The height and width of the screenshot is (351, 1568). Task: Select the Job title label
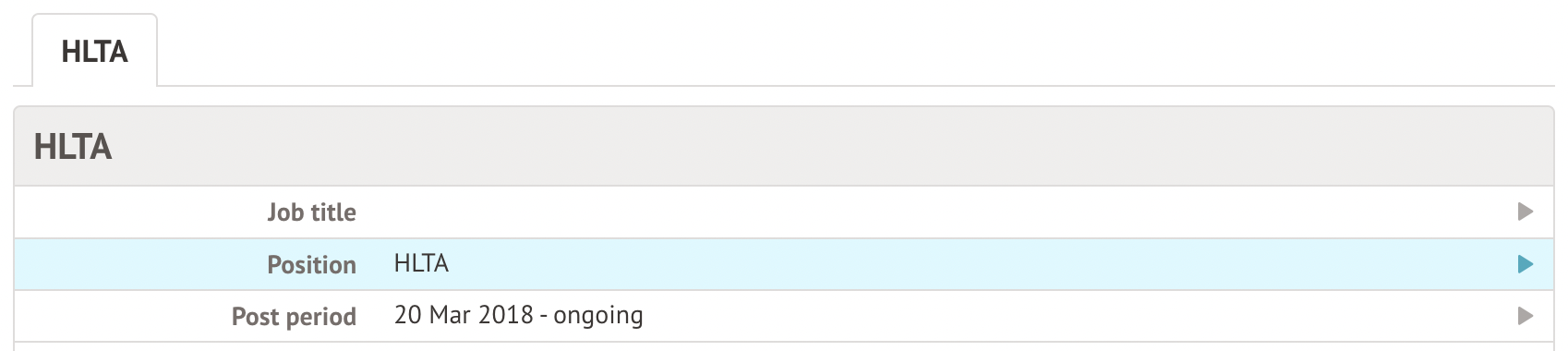(311, 212)
